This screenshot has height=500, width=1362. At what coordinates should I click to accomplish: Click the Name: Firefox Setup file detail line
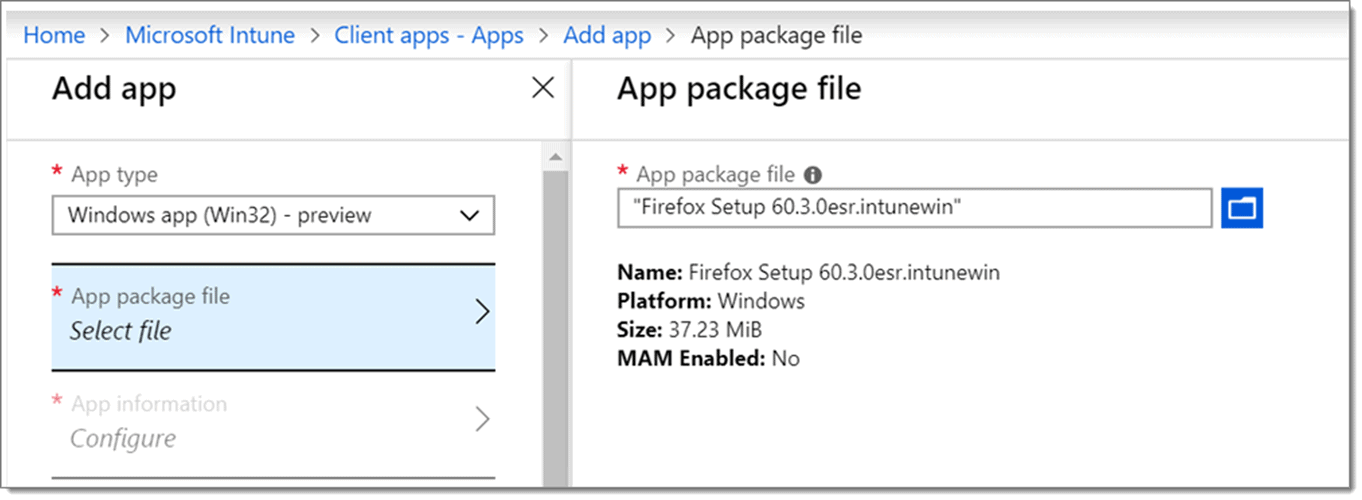pos(808,272)
